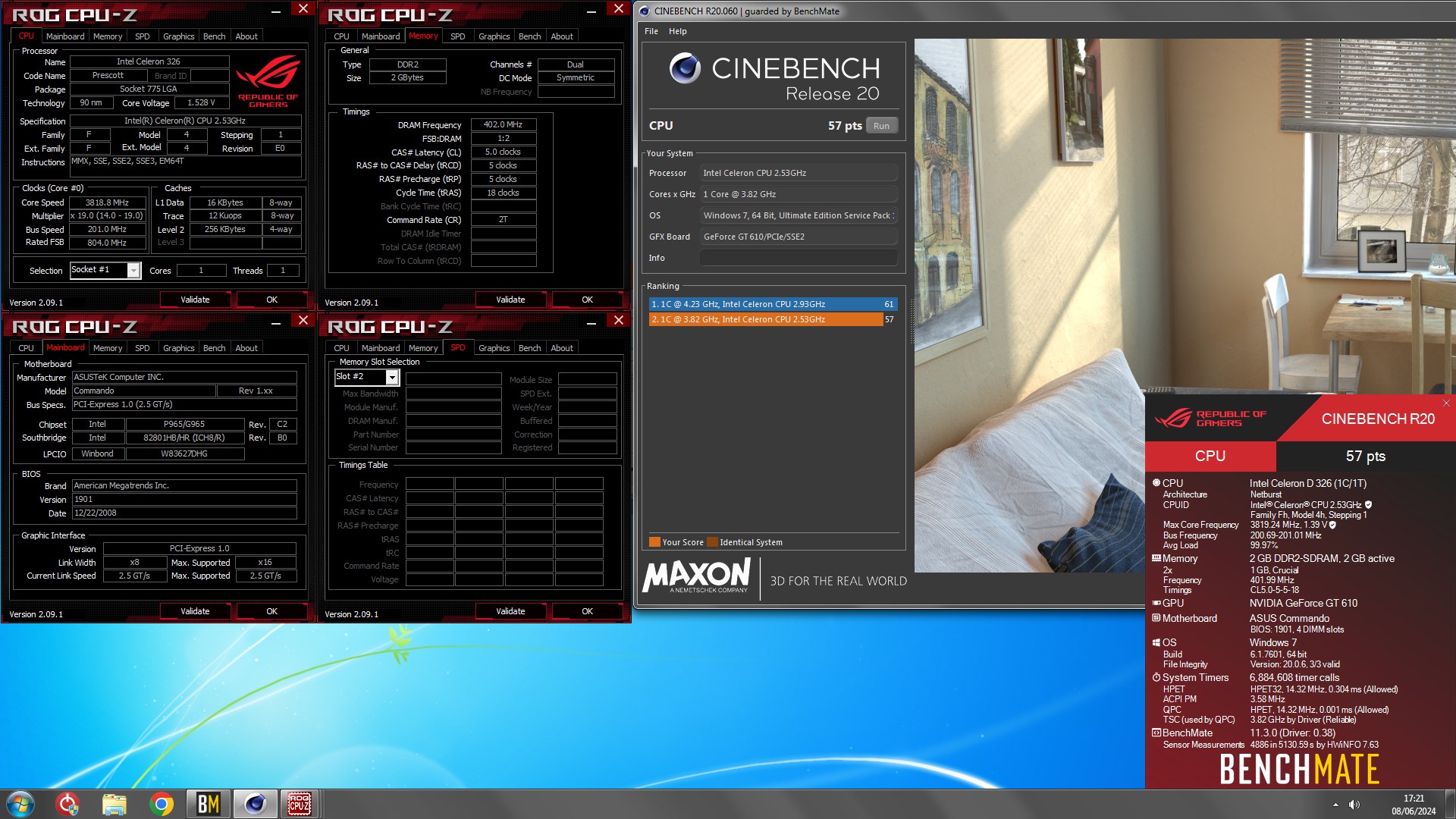Open Cinebench File menu
The height and width of the screenshot is (819, 1456).
(x=651, y=31)
